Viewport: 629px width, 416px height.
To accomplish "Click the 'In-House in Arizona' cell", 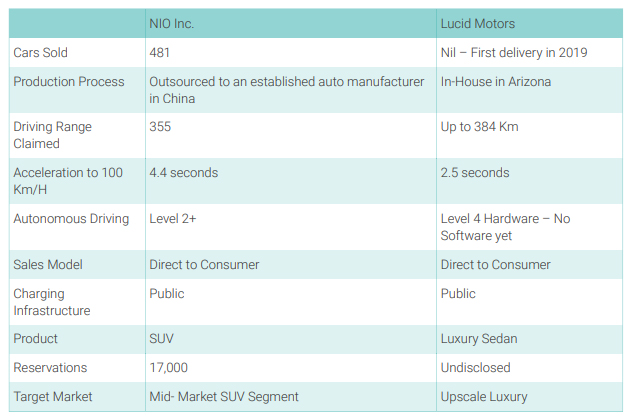I will [495, 81].
